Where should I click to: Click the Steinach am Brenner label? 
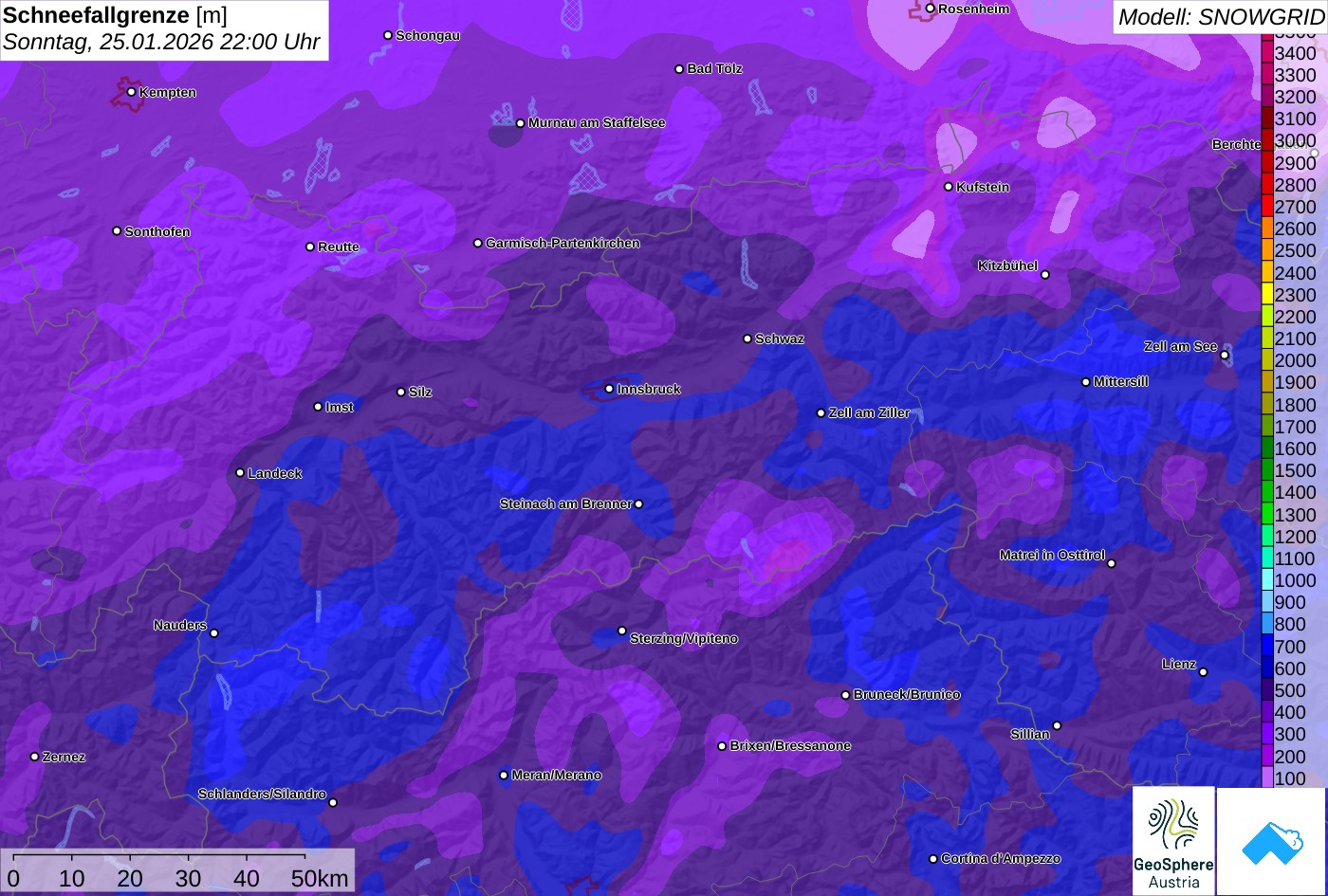click(x=565, y=503)
